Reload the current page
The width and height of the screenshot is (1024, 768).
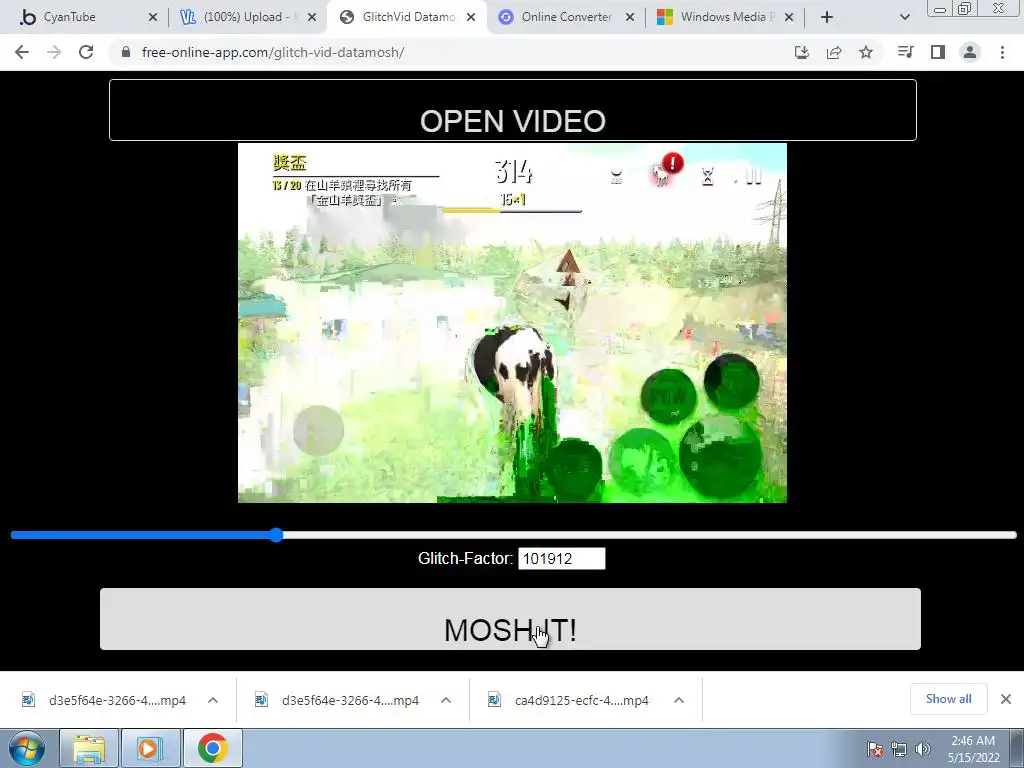pos(86,52)
